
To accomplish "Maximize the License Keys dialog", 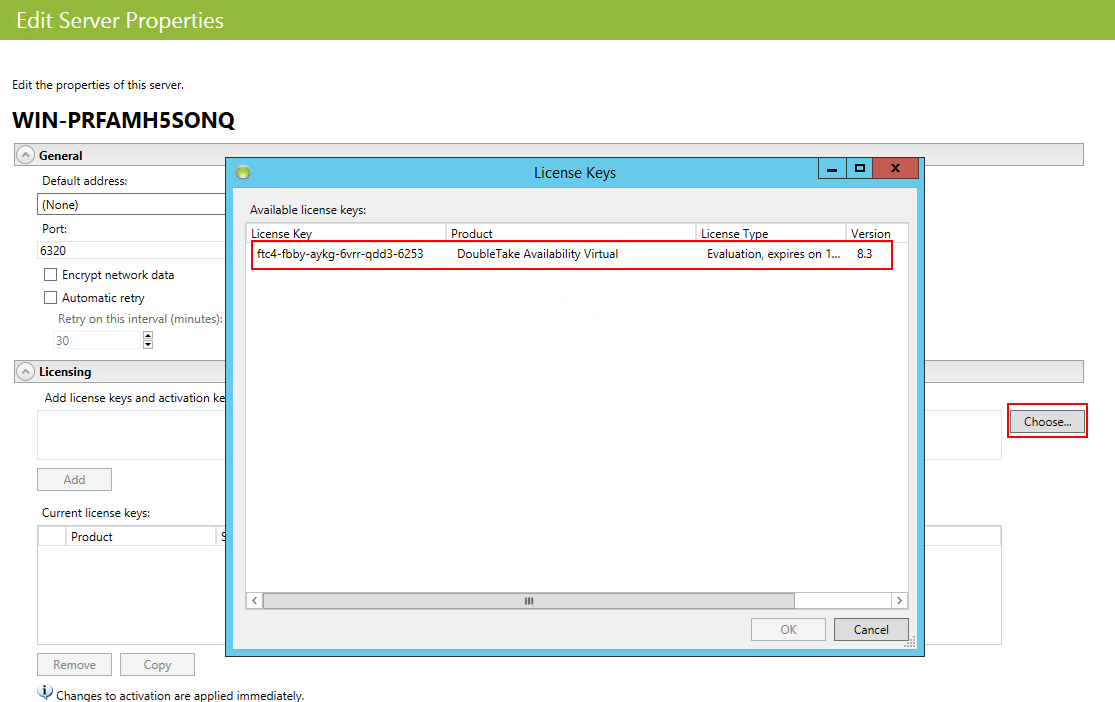I will 858,168.
